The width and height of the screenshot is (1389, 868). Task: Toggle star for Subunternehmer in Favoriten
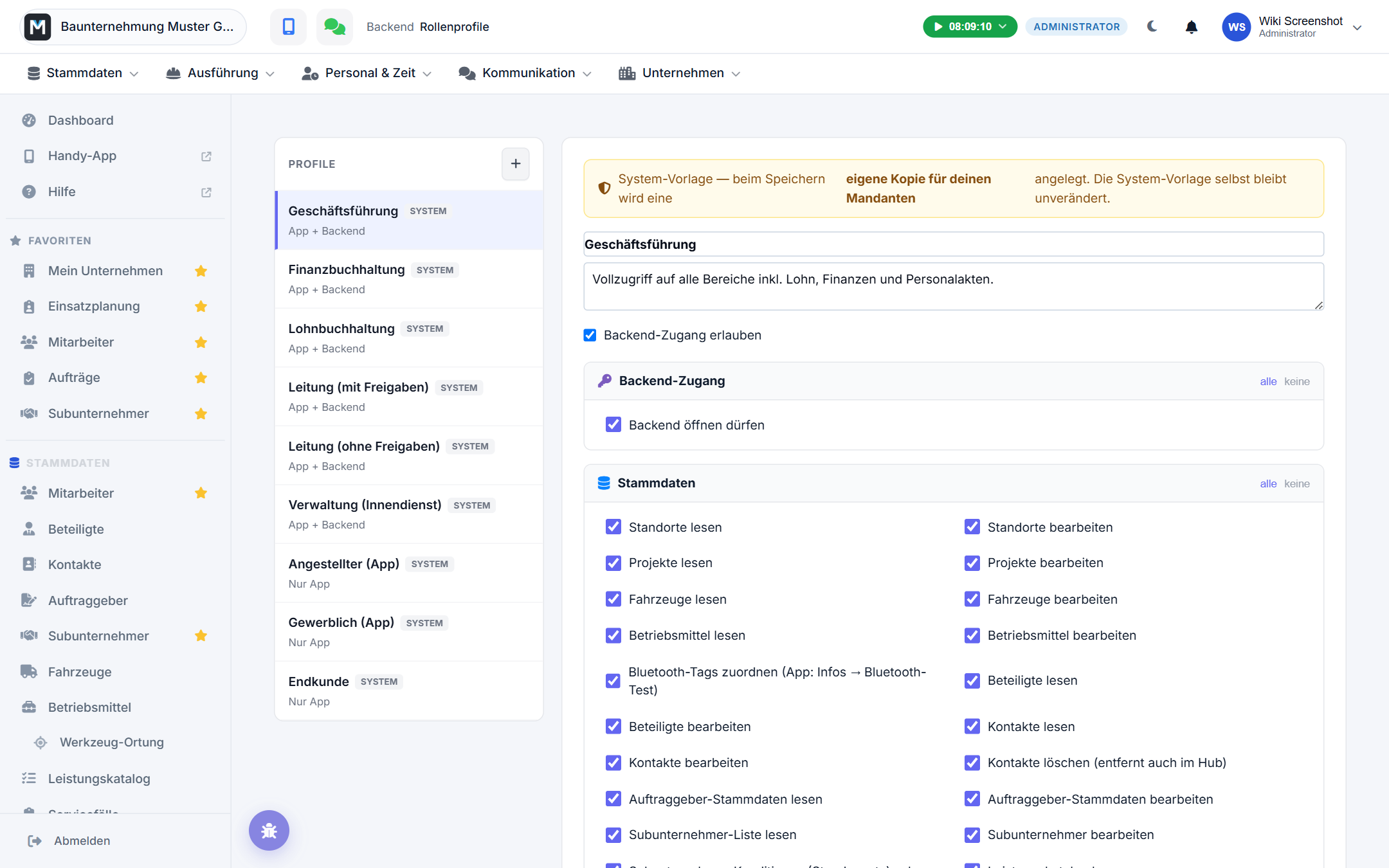tap(201, 413)
